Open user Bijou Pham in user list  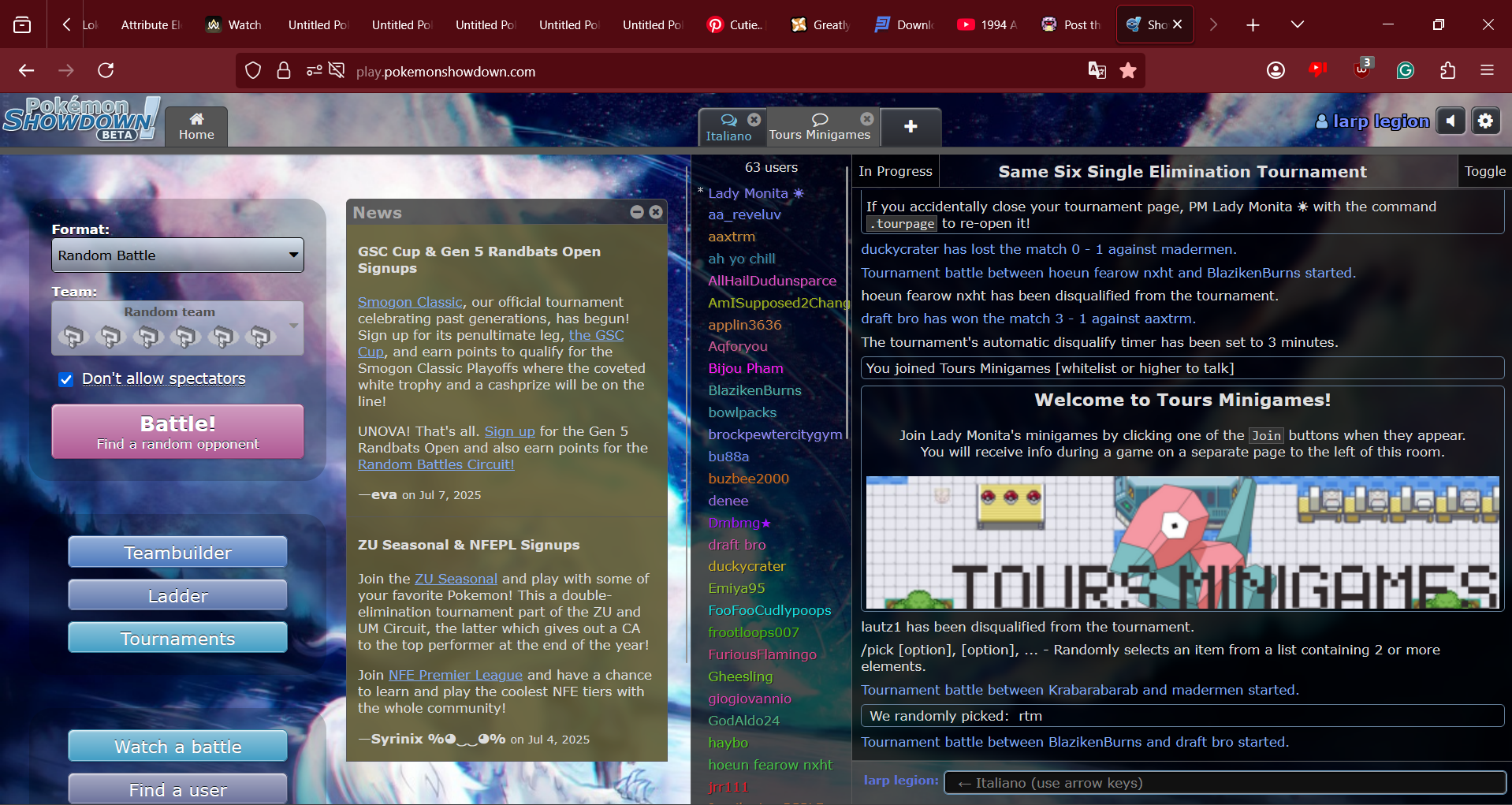coord(746,368)
